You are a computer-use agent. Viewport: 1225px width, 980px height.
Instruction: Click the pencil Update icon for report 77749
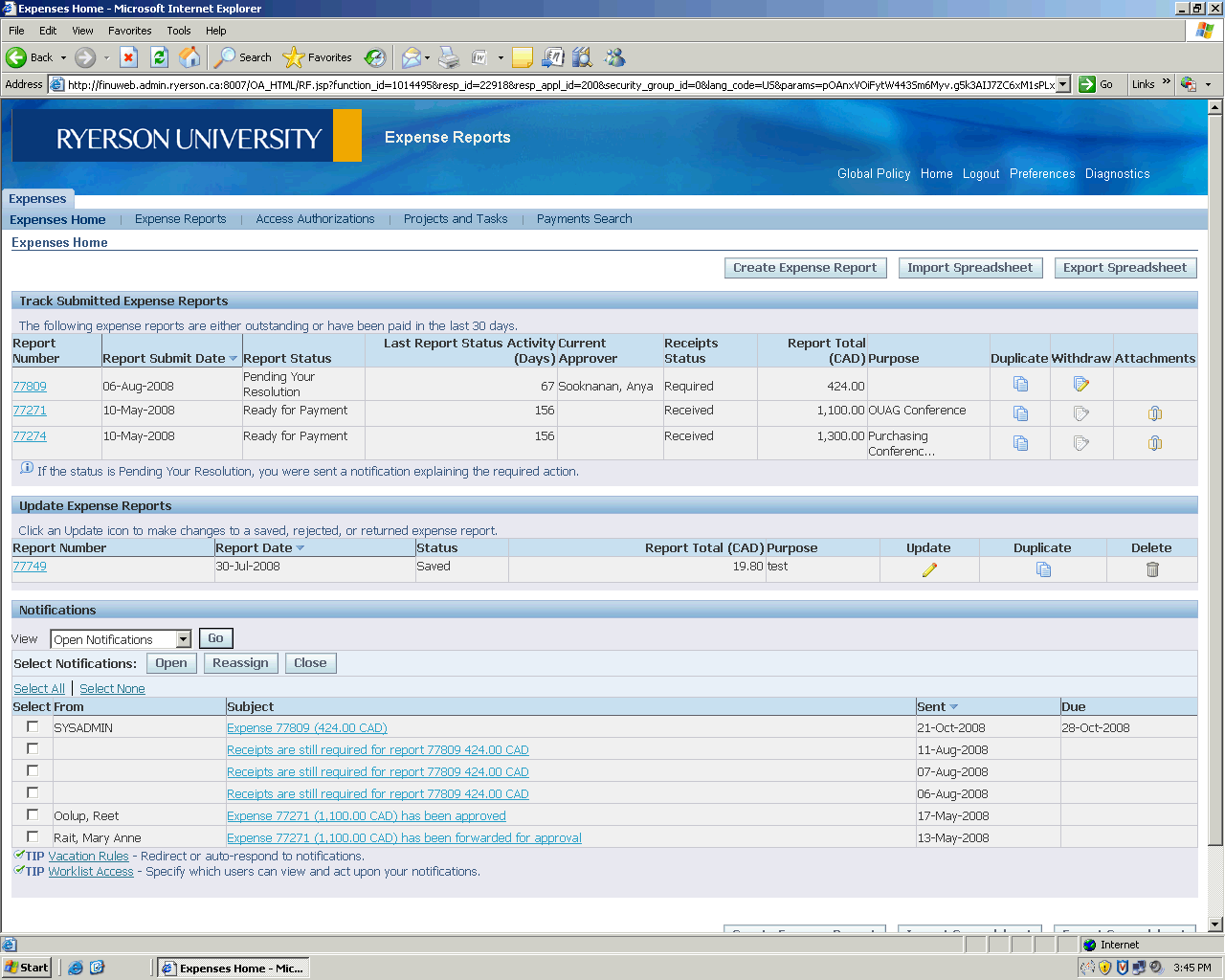pyautogui.click(x=928, y=569)
